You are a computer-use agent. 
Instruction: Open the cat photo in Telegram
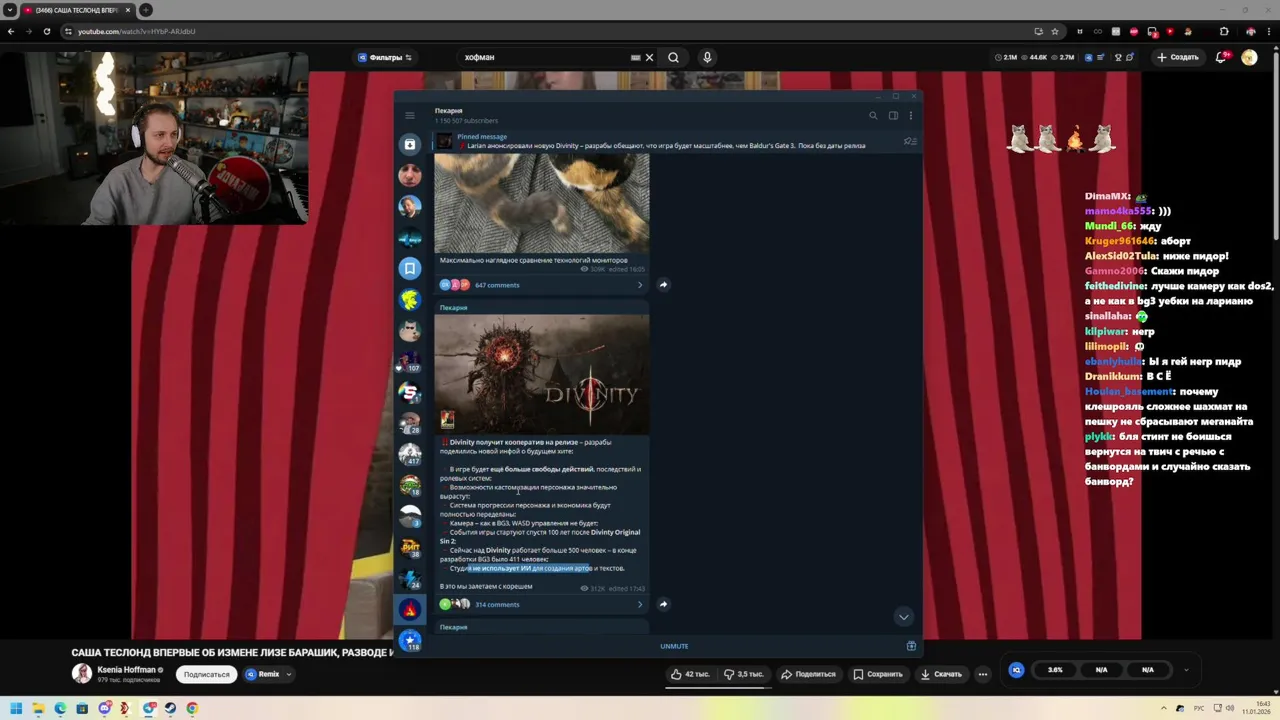542,203
